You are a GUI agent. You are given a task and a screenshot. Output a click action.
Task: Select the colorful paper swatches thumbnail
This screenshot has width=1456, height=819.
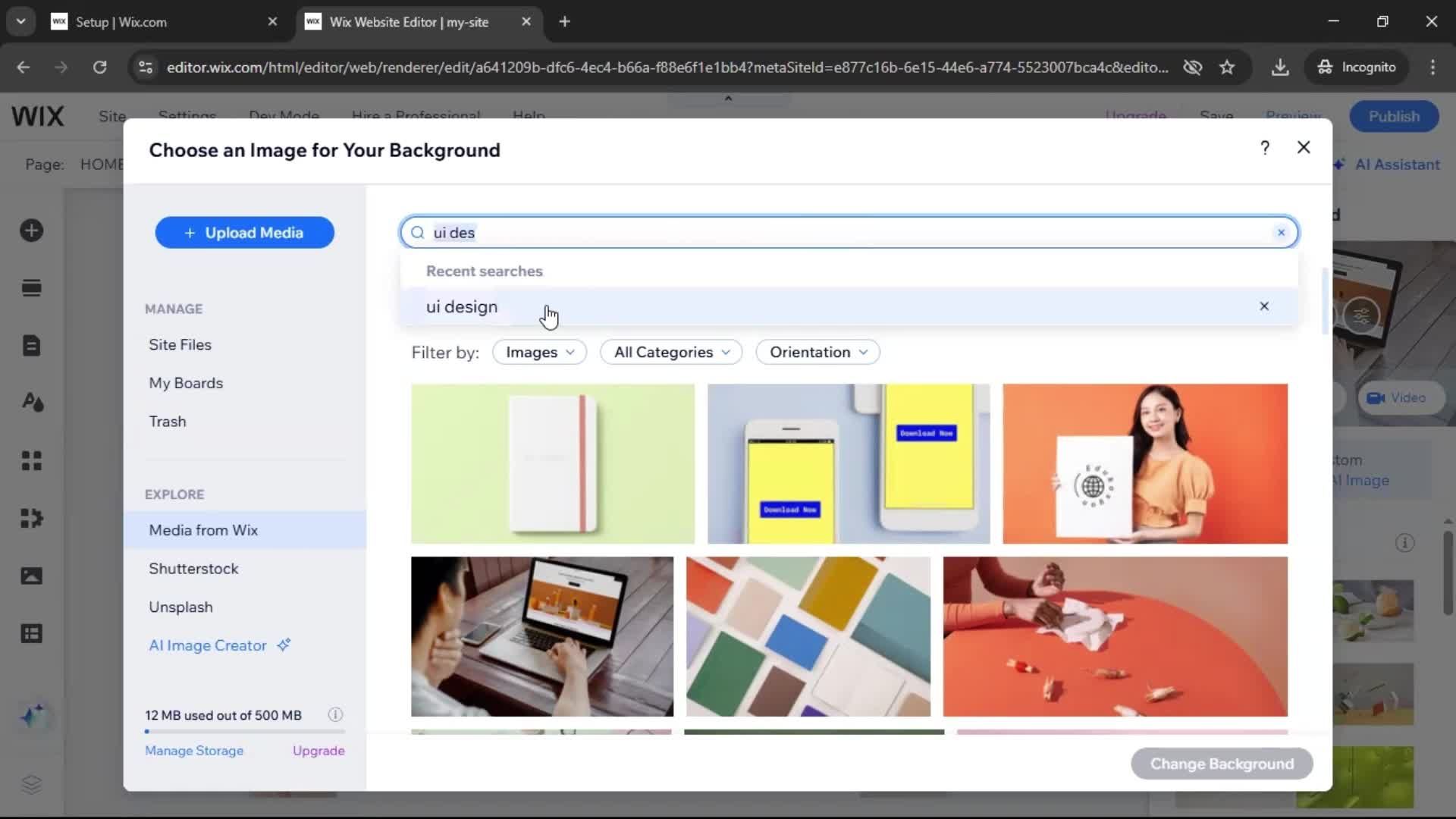(x=808, y=636)
